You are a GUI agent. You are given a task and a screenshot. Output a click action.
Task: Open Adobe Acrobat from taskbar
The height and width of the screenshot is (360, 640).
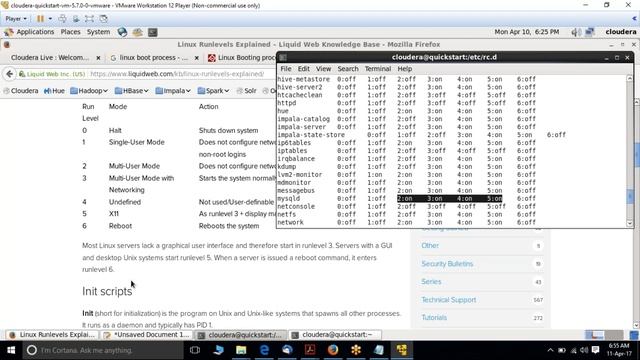310,350
